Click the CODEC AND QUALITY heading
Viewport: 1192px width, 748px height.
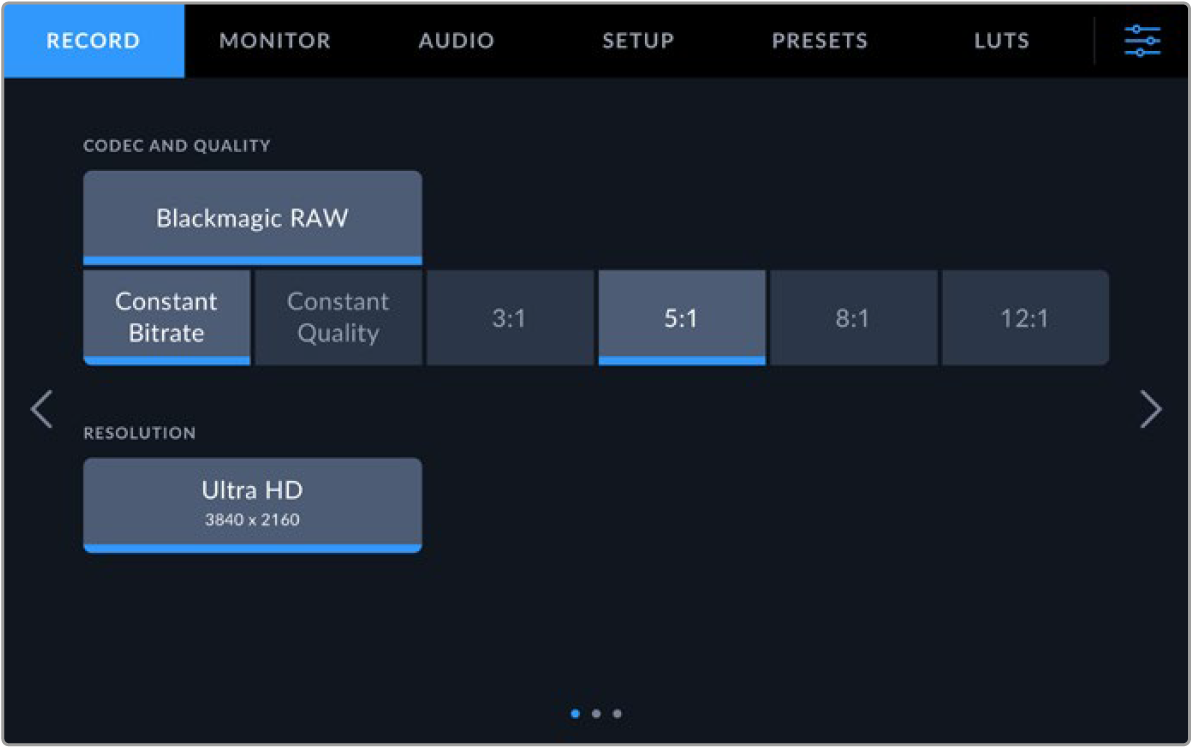tap(176, 145)
